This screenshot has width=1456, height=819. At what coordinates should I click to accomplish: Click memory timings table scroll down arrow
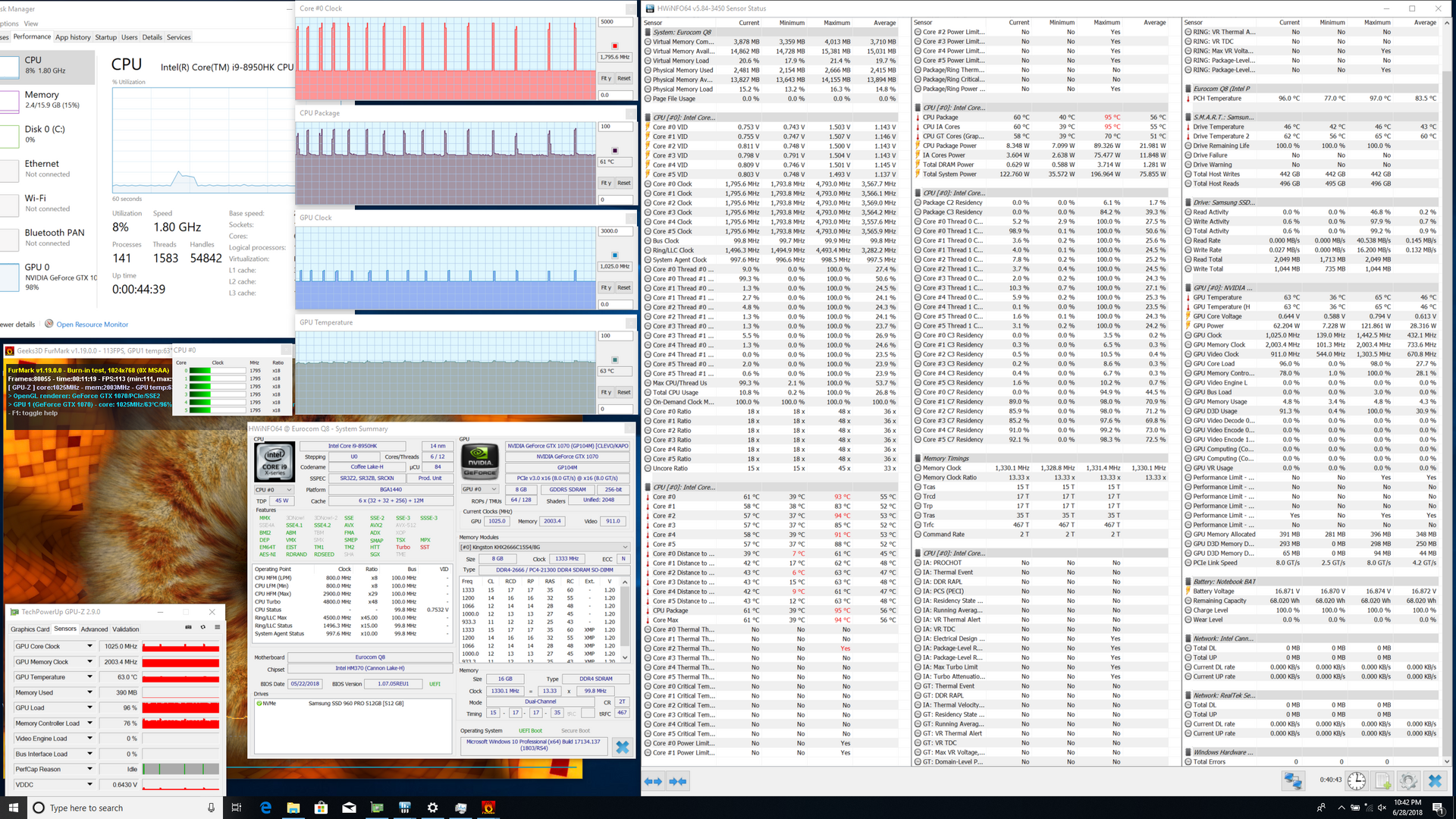pos(625,657)
